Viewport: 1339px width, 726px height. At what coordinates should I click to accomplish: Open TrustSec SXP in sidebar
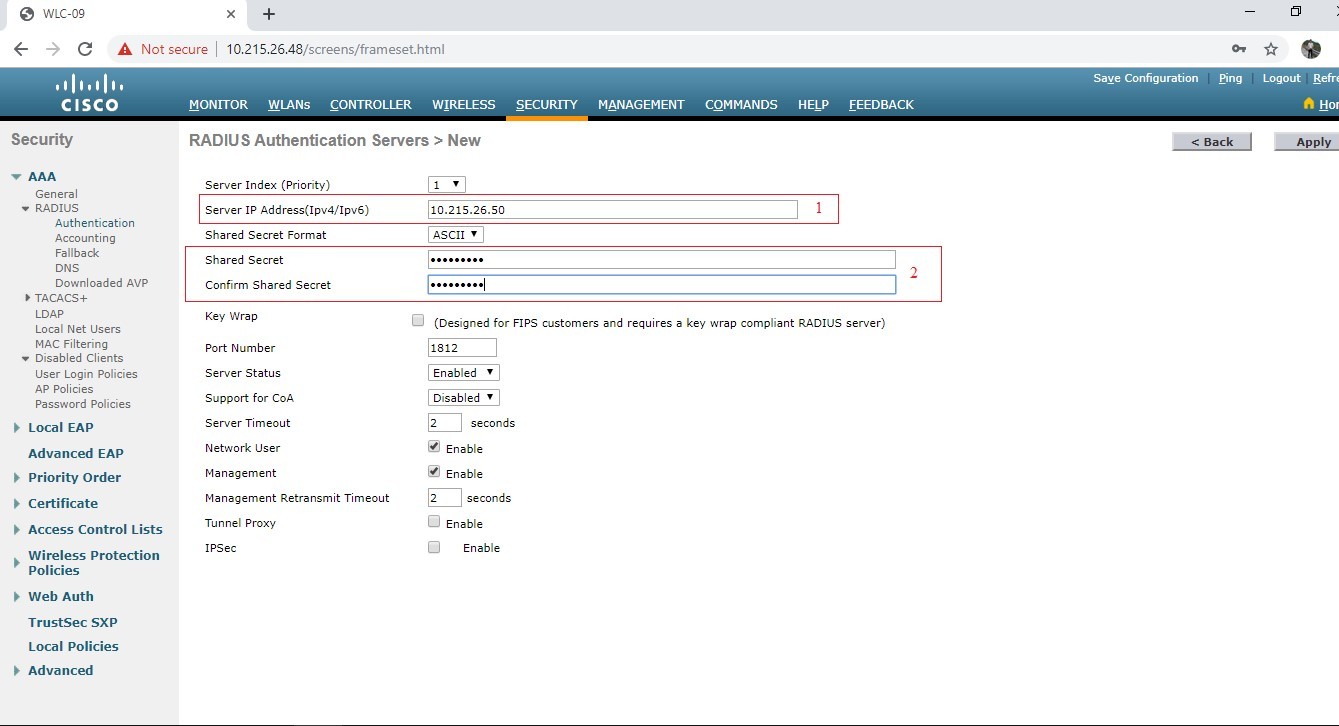(73, 622)
